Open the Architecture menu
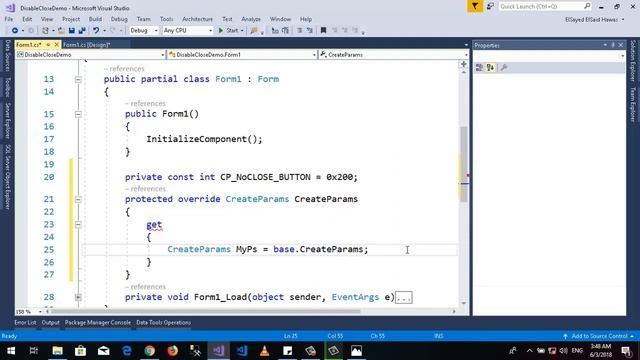The height and width of the screenshot is (360, 640). 198,19
